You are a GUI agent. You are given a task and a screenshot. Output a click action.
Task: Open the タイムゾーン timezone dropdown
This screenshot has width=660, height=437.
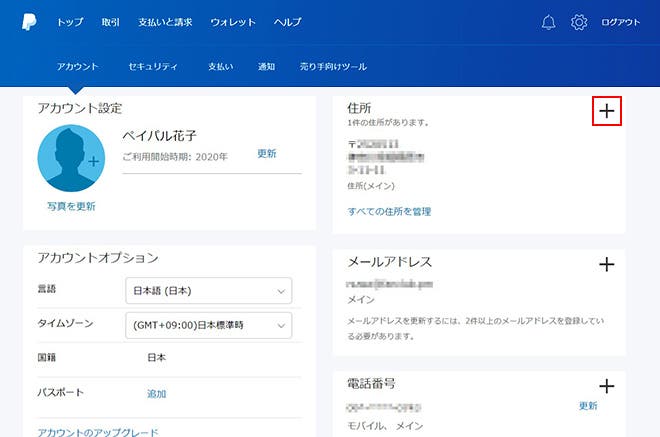(x=211, y=325)
